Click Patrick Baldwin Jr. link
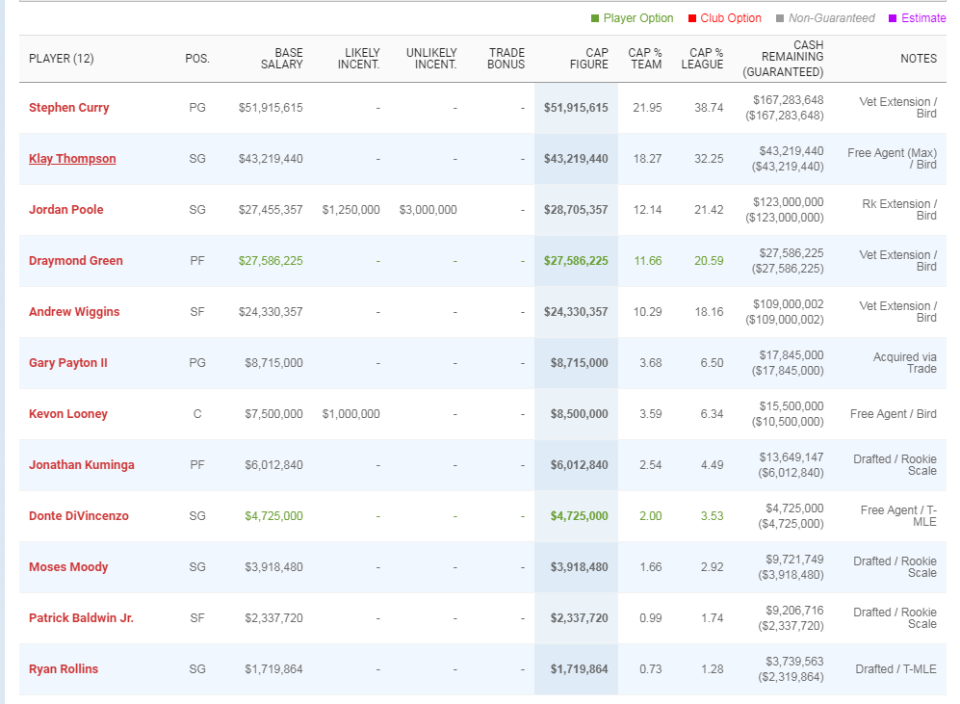This screenshot has width=960, height=704. [81, 618]
